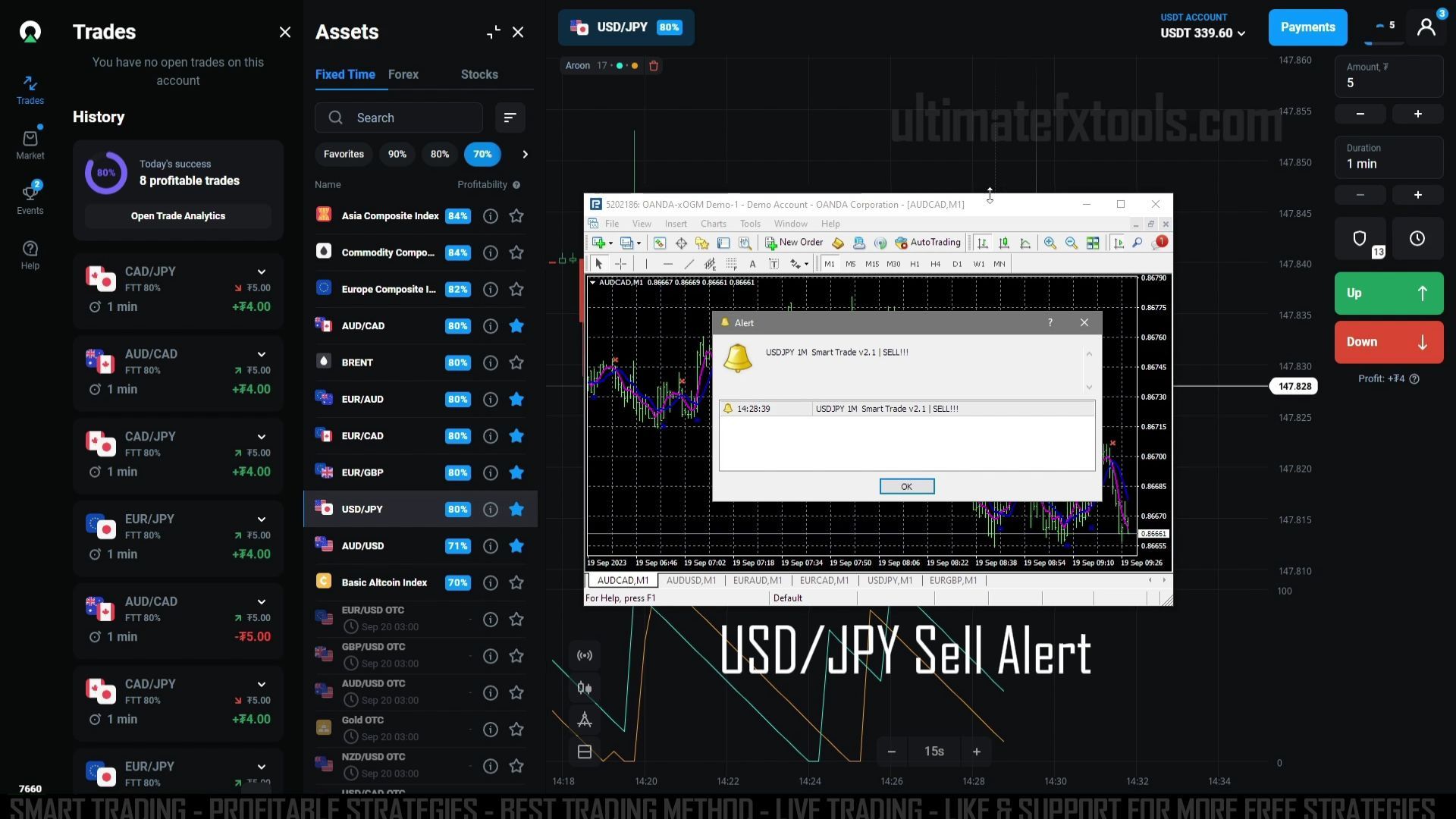Increase chart interval 15s with plus

[977, 752]
